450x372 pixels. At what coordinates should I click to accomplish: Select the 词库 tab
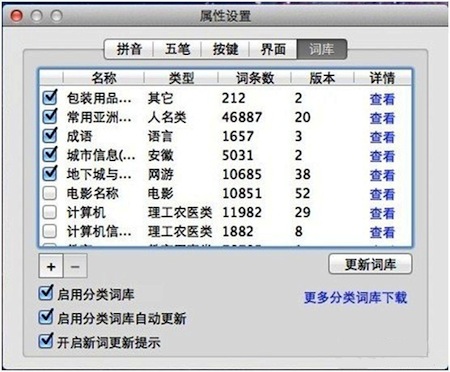pyautogui.click(x=322, y=49)
